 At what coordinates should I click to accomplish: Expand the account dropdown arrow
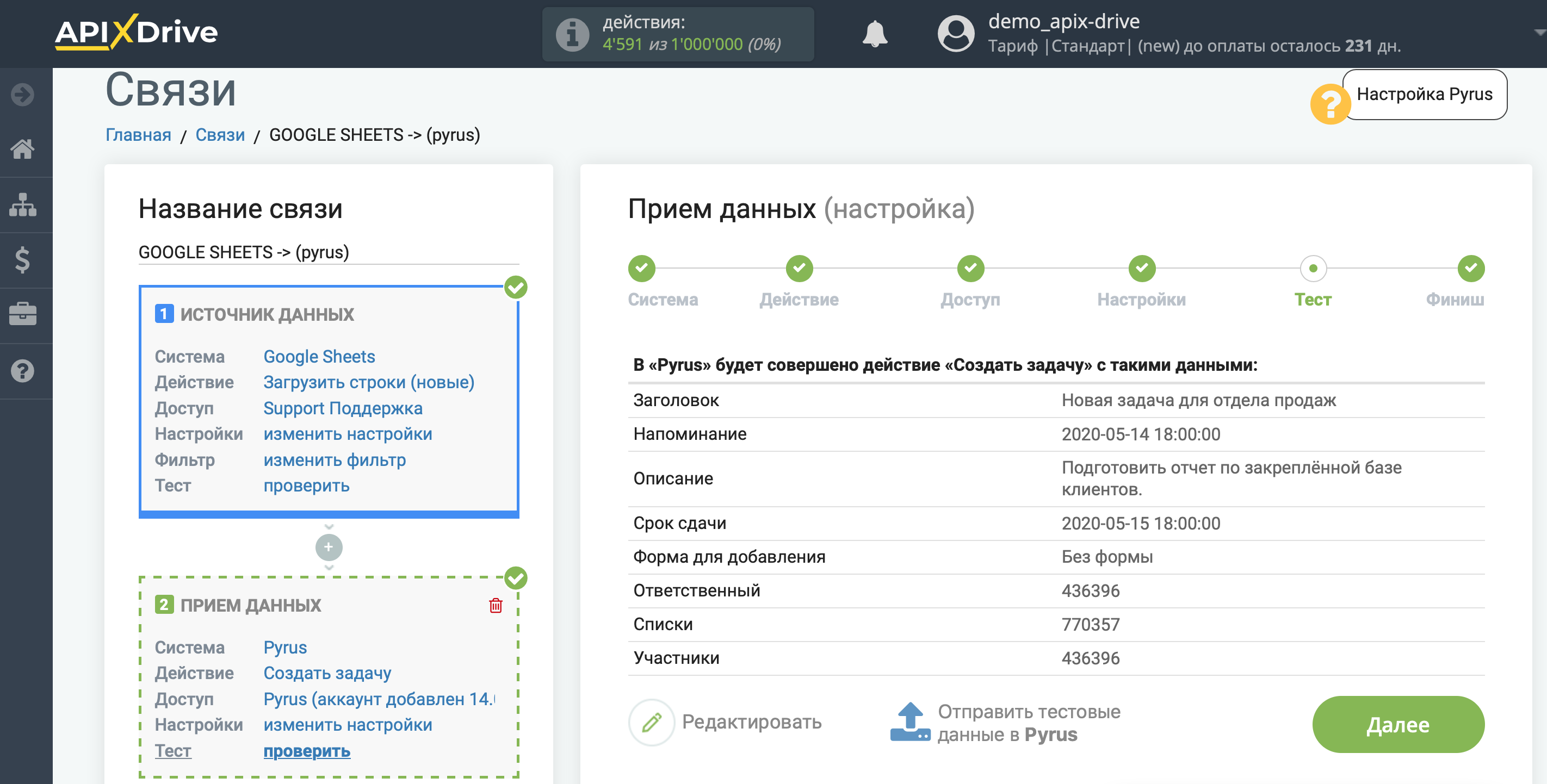pos(1539,33)
